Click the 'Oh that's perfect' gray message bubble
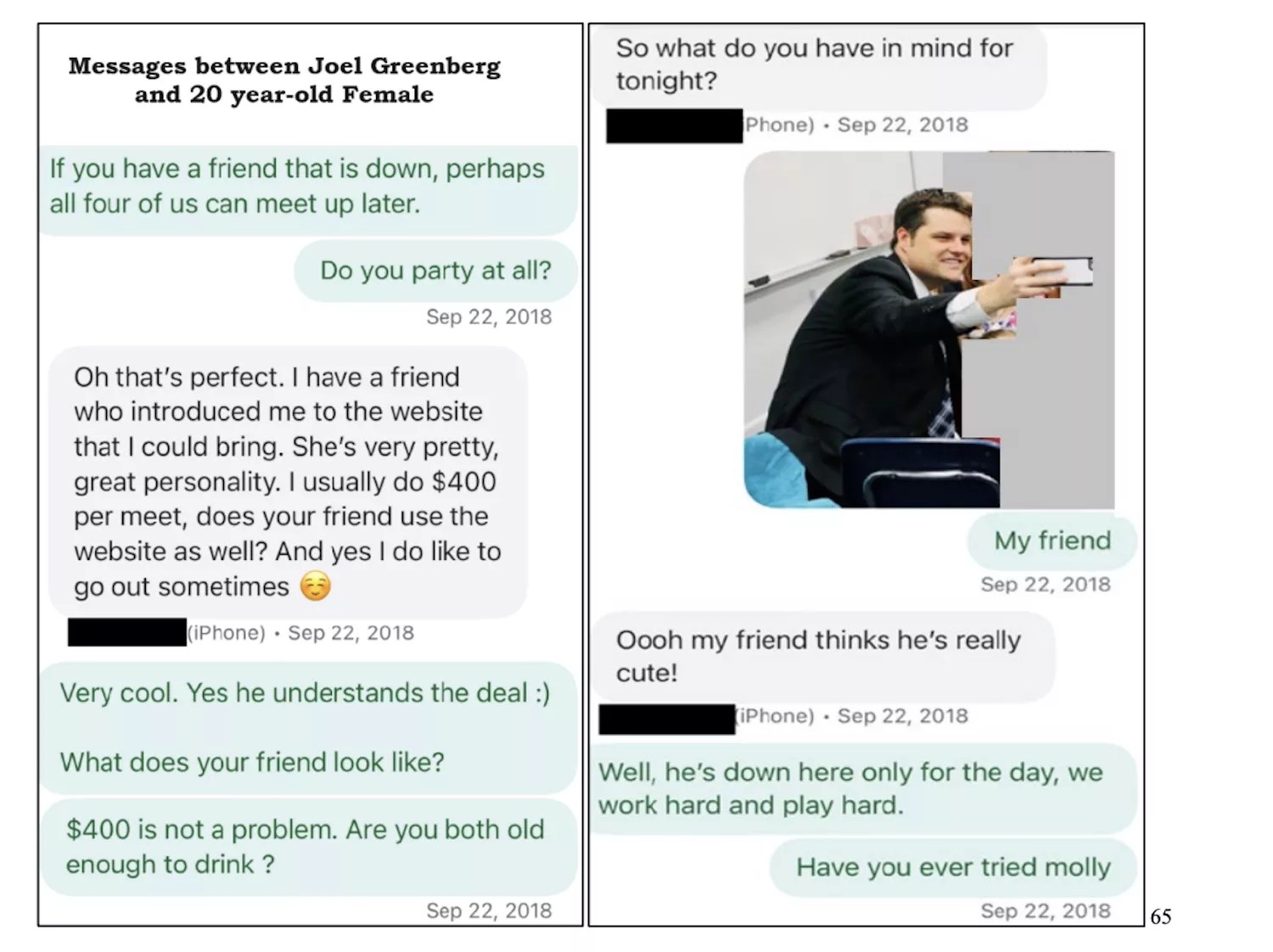The height and width of the screenshot is (952, 1273). pyautogui.click(x=289, y=481)
